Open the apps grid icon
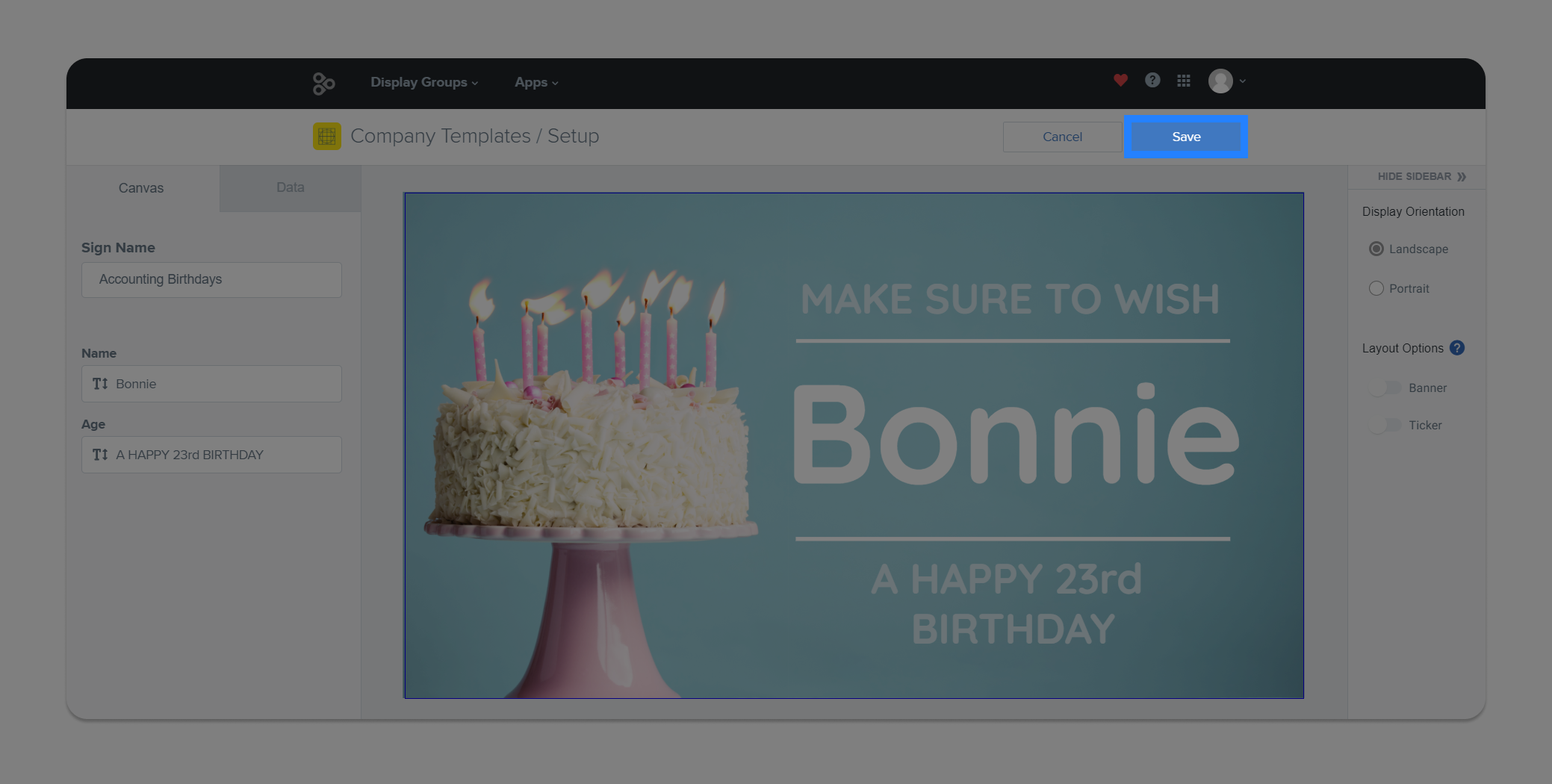The width and height of the screenshot is (1552, 784). pyautogui.click(x=1184, y=81)
